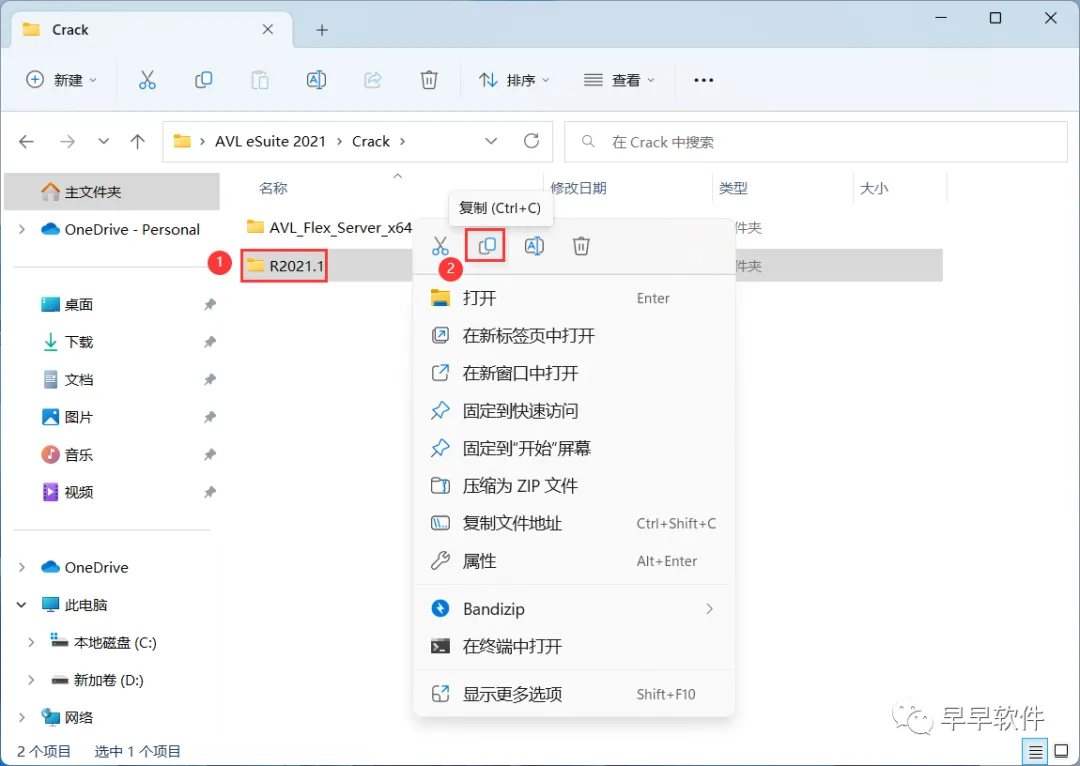The height and width of the screenshot is (766, 1080).
Task: Open the 查看 view dropdown
Action: 619,80
